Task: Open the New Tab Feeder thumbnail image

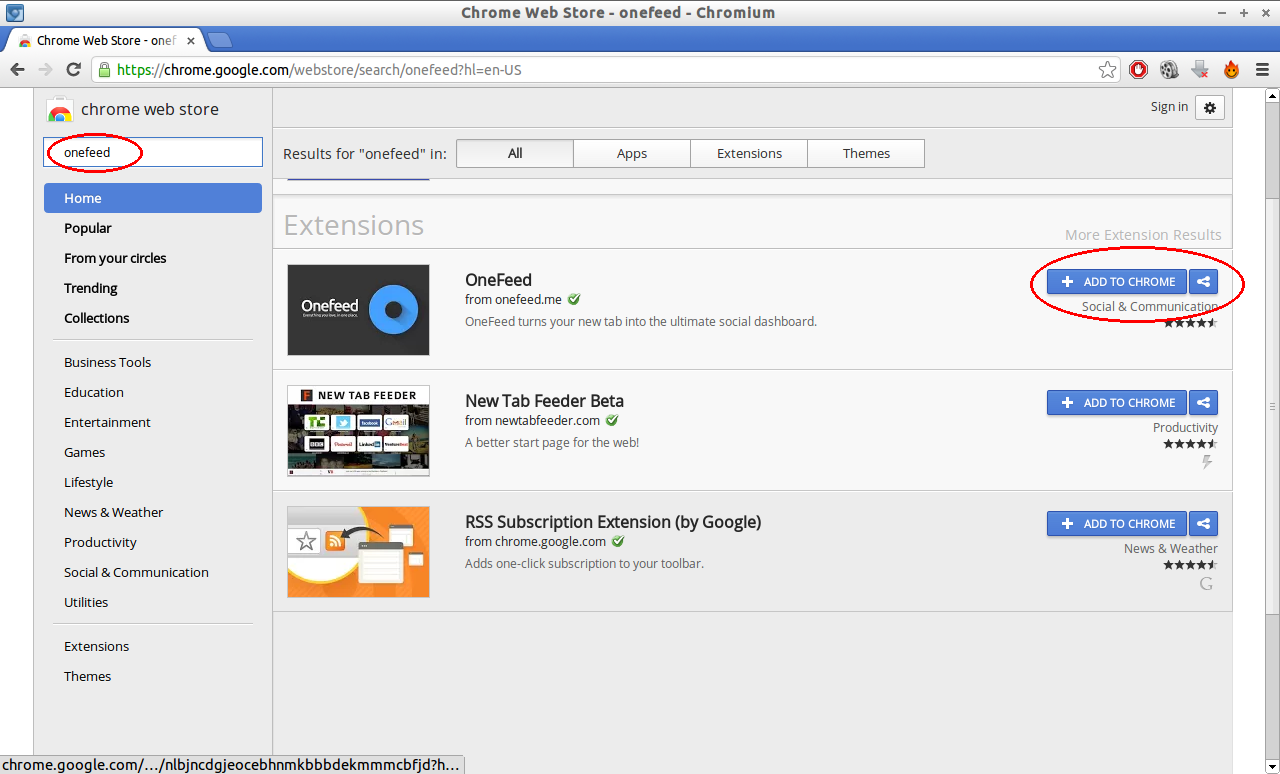Action: (358, 431)
